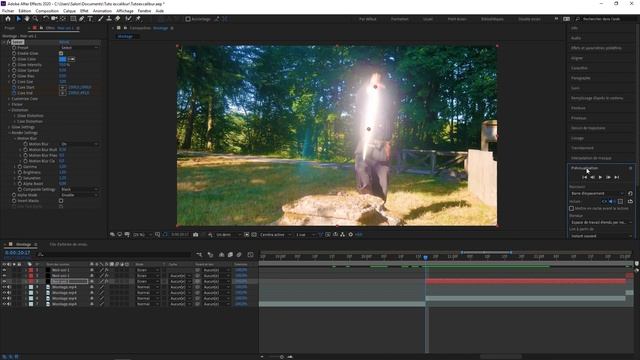
Task: Select the Zoom magnifier tool
Action: [x=36, y=19]
